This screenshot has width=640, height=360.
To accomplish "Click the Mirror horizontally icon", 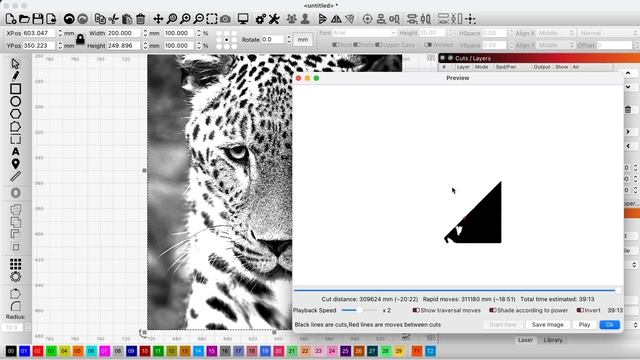I will click(336, 19).
